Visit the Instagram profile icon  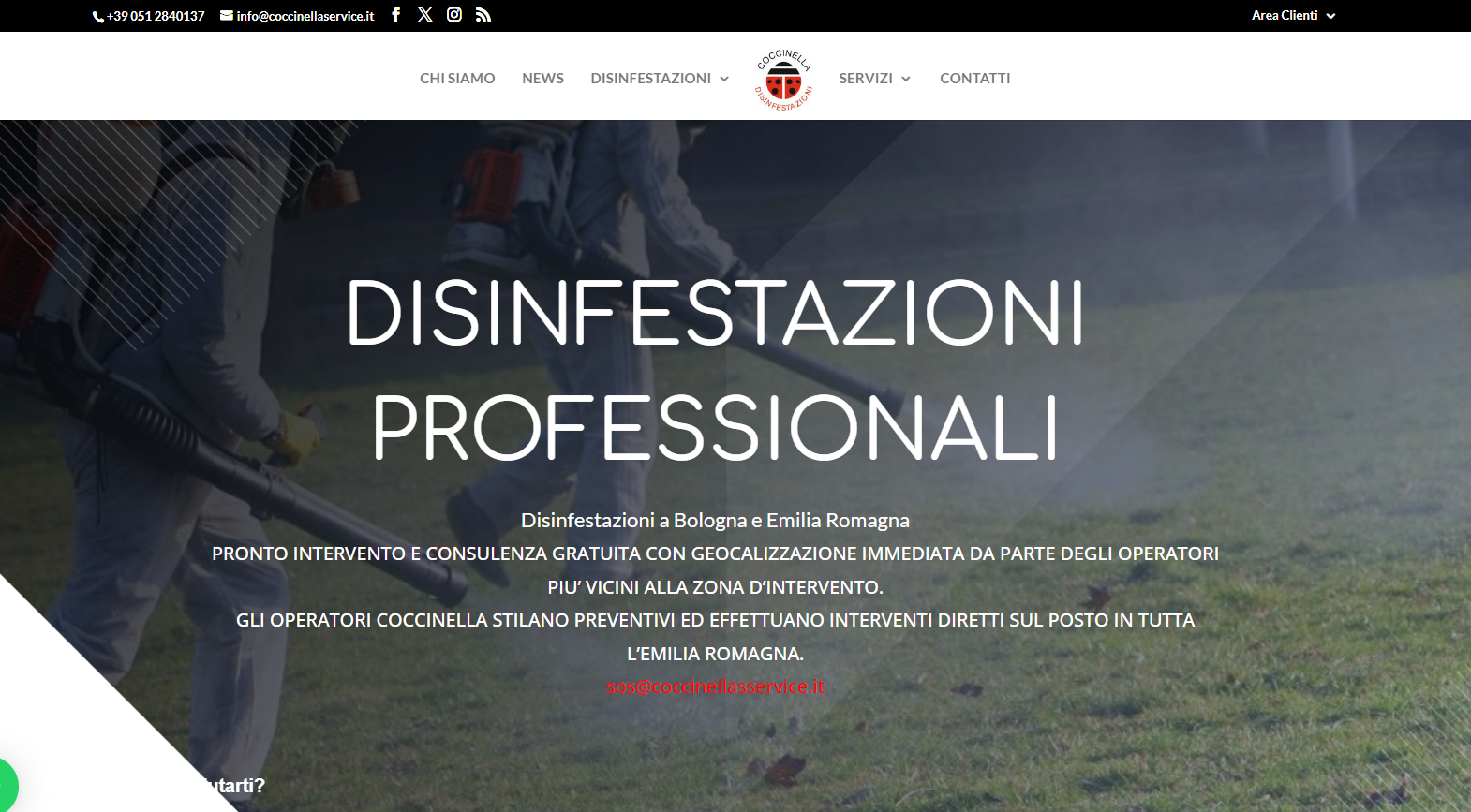454,15
